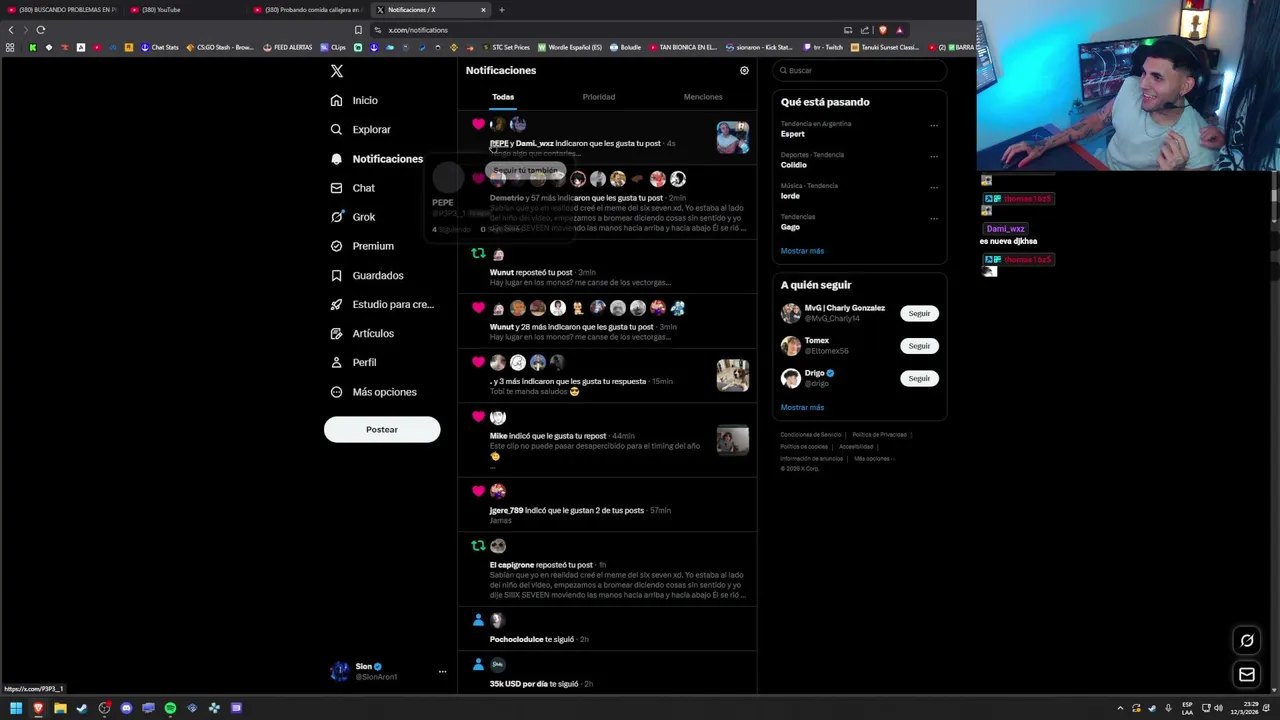Click Mostrar más under trends
Viewport: 1280px width, 720px height.
coord(802,251)
